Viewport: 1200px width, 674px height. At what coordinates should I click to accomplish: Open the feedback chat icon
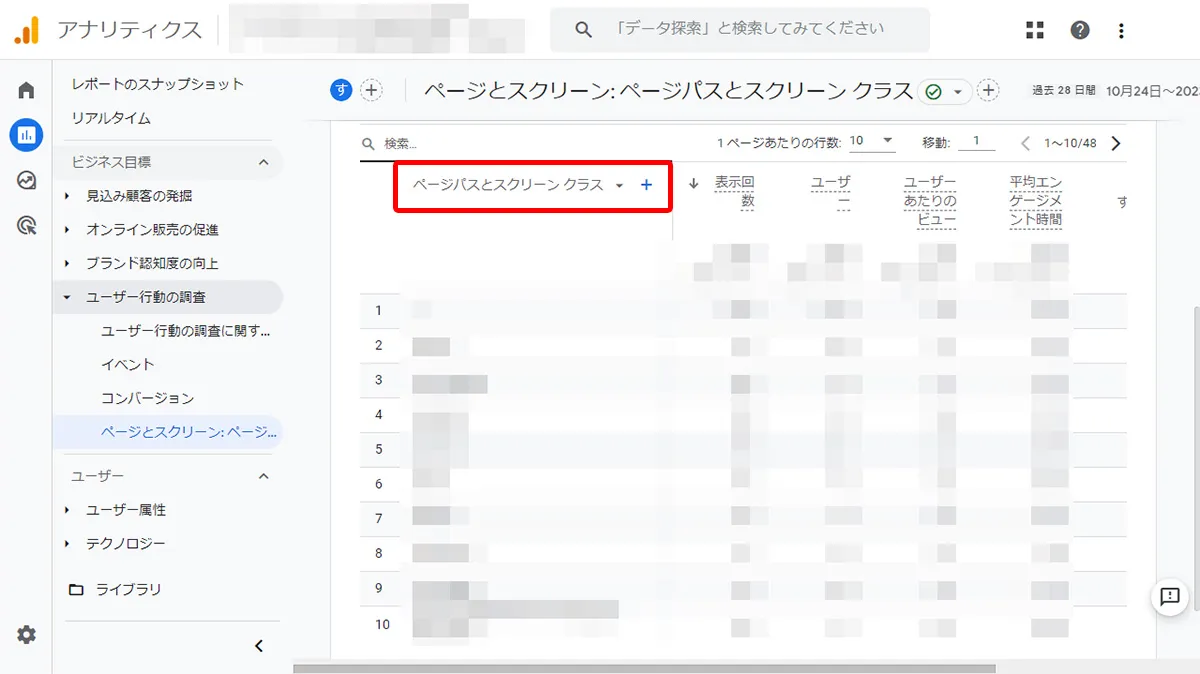click(1168, 598)
